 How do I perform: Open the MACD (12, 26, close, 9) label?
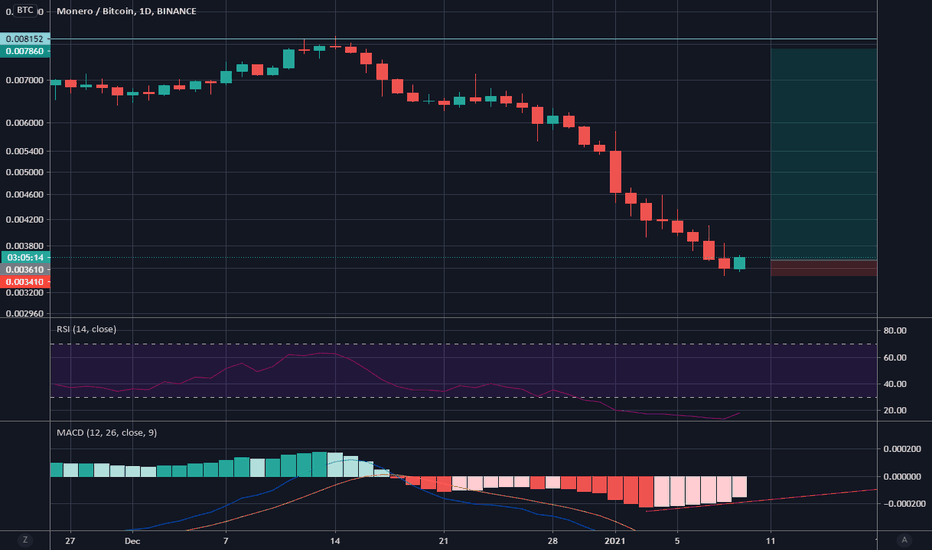(x=106, y=432)
